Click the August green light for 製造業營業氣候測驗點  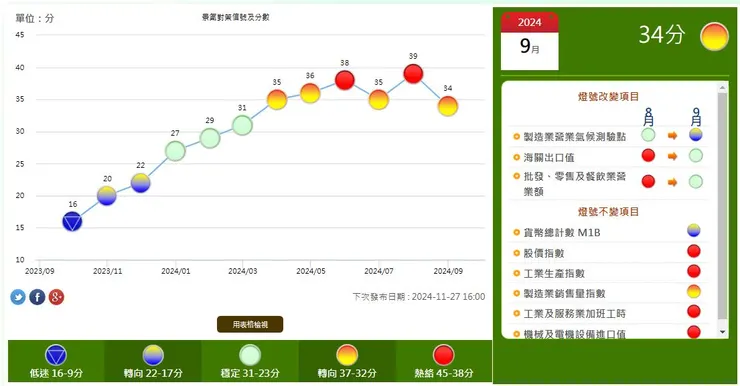(x=648, y=134)
